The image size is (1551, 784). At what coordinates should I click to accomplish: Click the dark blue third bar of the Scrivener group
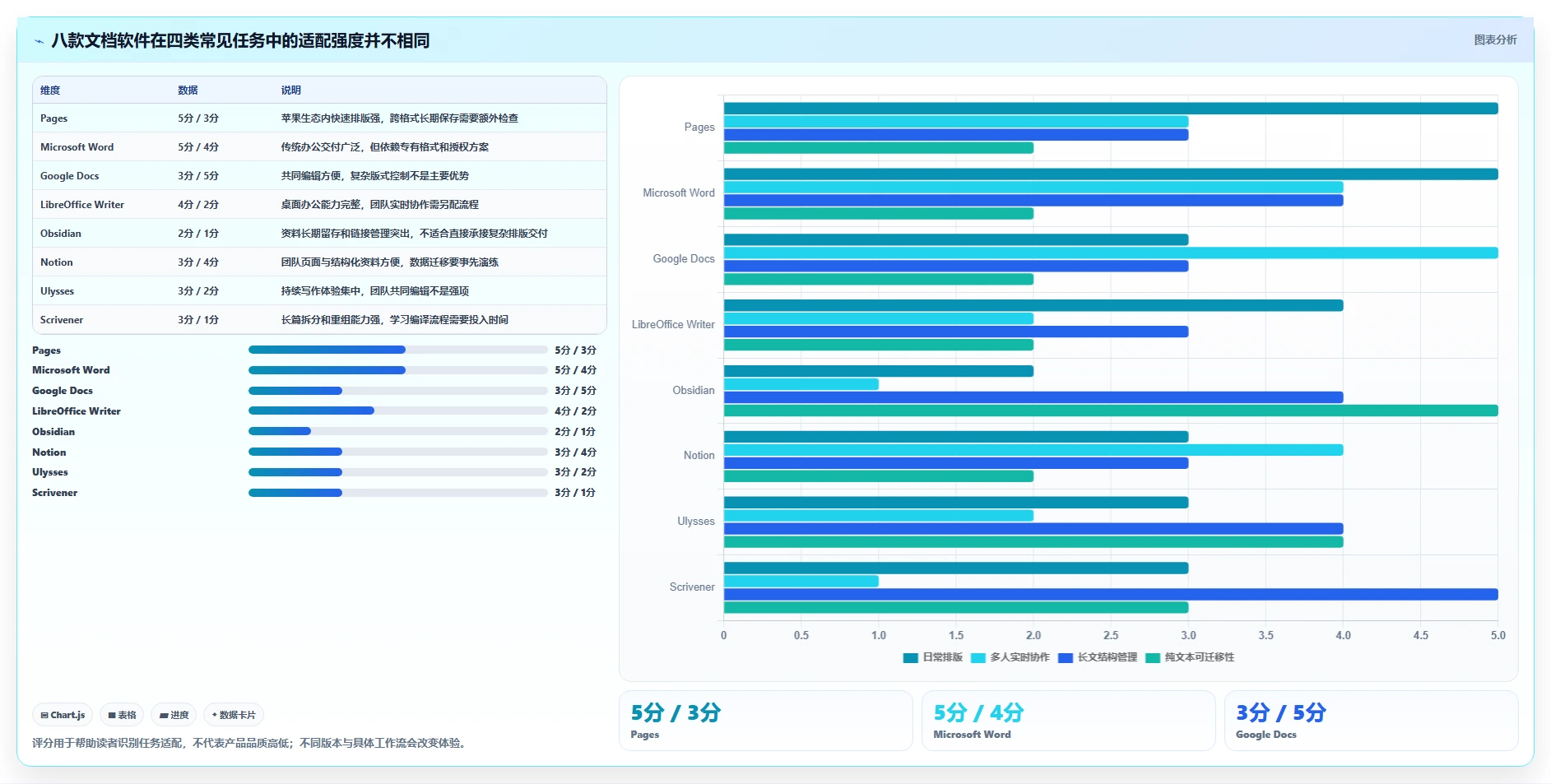pyautogui.click(x=1111, y=595)
